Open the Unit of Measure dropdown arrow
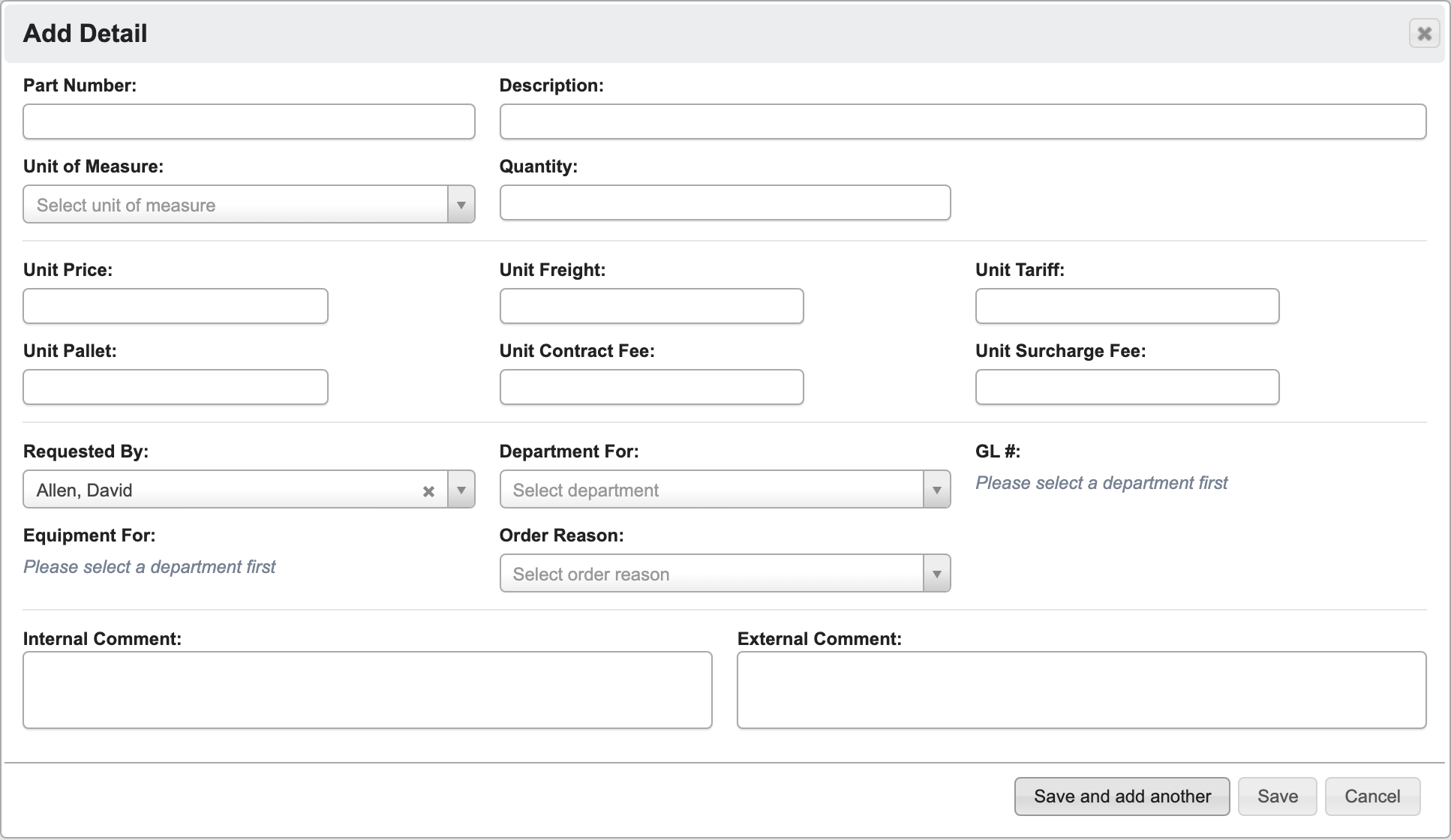Viewport: 1451px width, 840px height. 461,205
